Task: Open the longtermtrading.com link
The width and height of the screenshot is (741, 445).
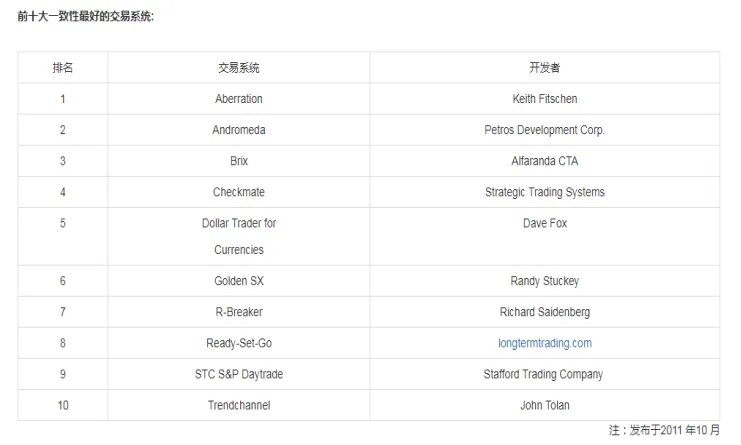Action: [x=544, y=343]
